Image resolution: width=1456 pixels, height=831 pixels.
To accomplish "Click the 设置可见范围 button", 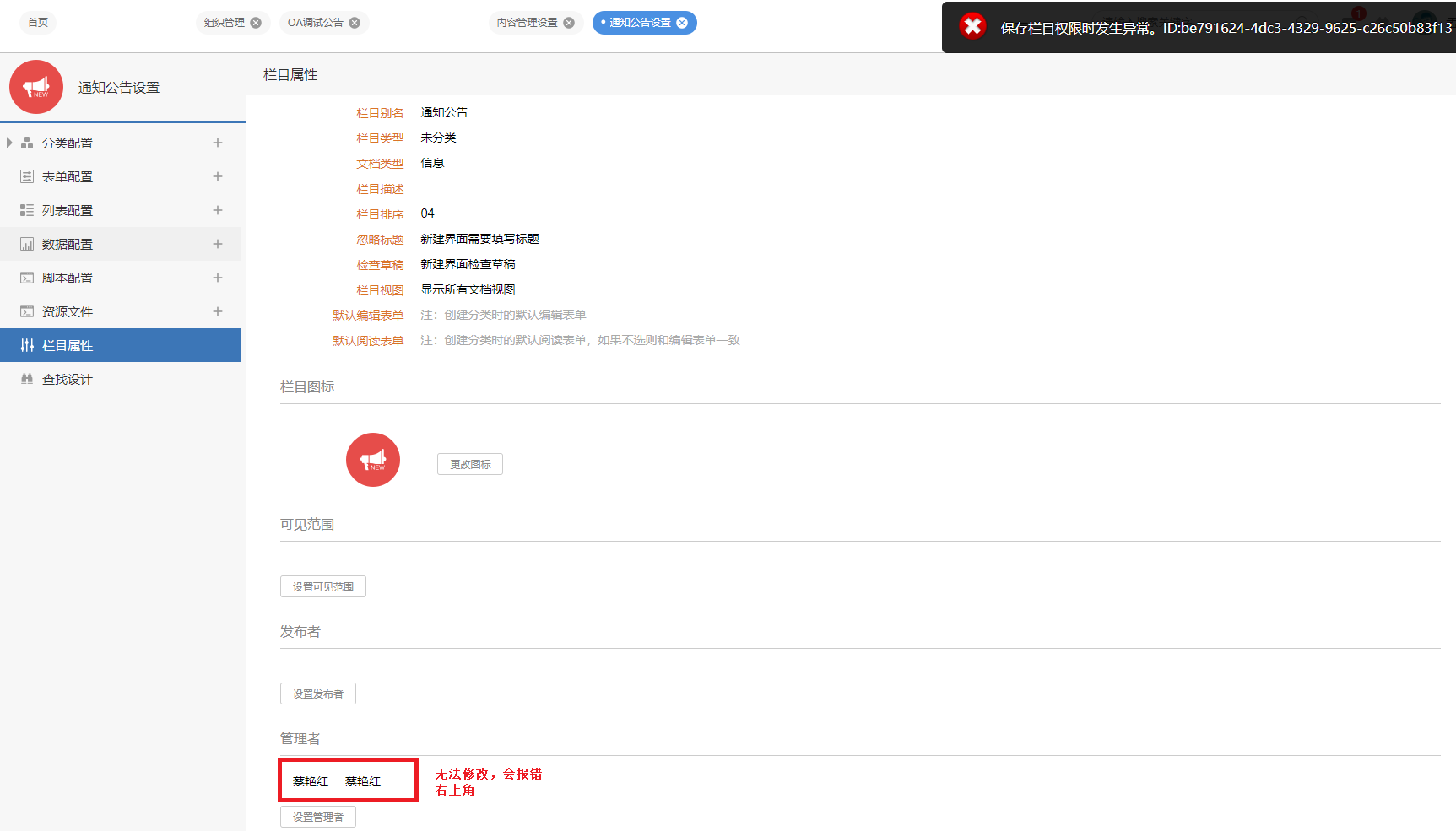I will click(x=323, y=586).
